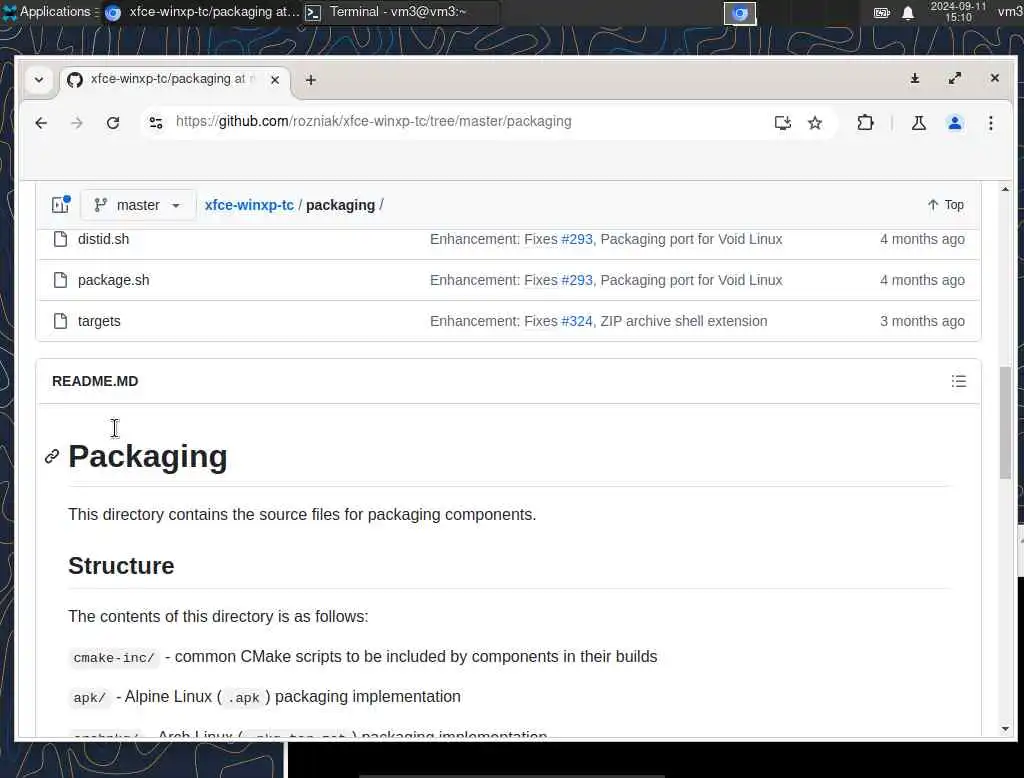Click ZIP archive shell extension commit message
Viewport: 1024px width, 778px height.
click(x=684, y=321)
